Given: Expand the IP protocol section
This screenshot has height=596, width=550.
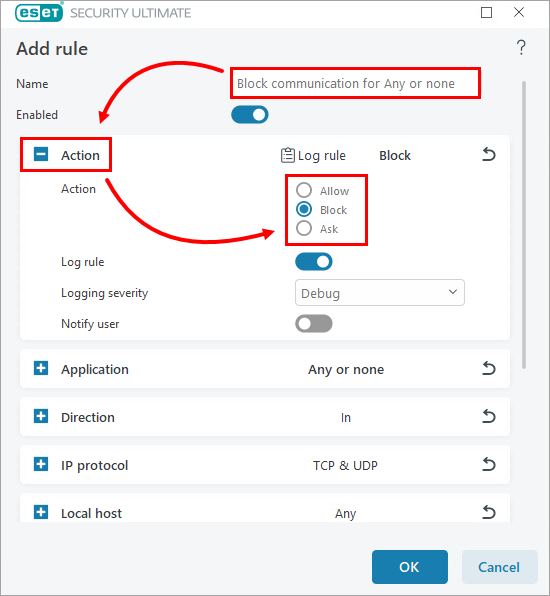Looking at the screenshot, I should [41, 464].
